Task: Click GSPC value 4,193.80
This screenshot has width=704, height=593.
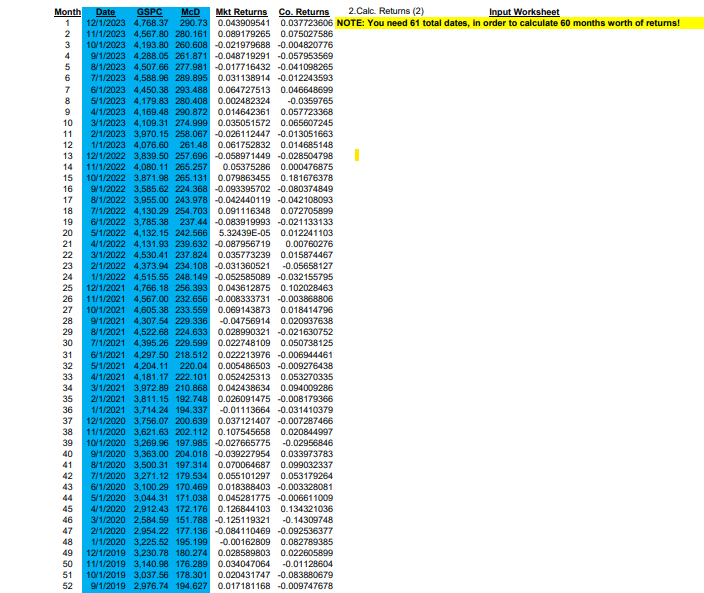Action: 151,45
